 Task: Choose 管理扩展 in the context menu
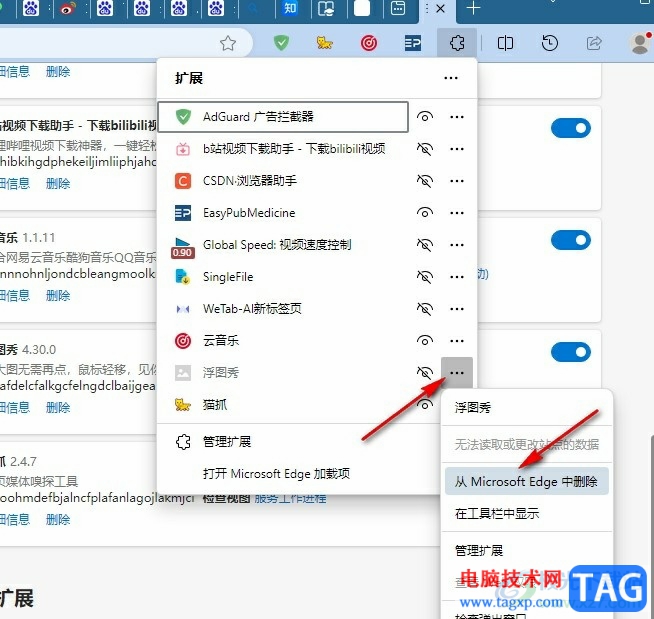527,551
